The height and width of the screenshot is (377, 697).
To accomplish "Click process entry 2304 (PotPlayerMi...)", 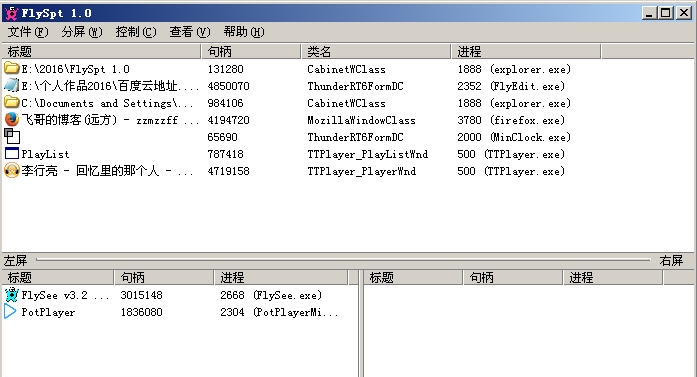I will 279,313.
